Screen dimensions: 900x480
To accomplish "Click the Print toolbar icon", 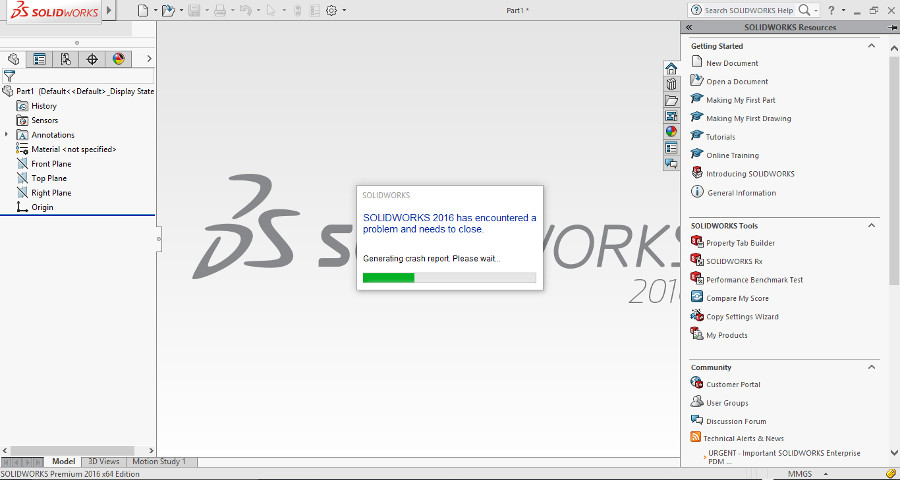I will (220, 10).
